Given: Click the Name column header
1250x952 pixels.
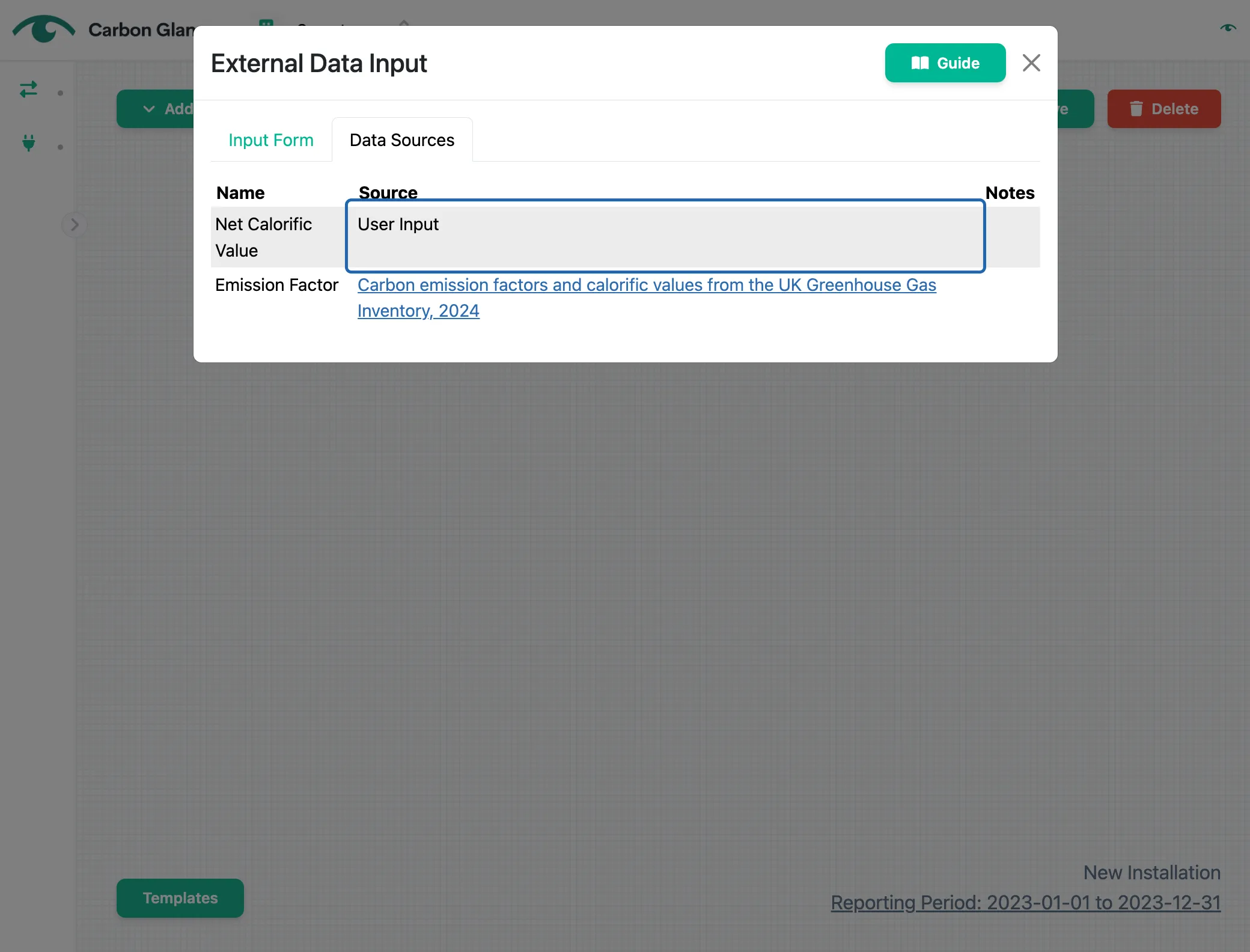Looking at the screenshot, I should click(x=240, y=193).
